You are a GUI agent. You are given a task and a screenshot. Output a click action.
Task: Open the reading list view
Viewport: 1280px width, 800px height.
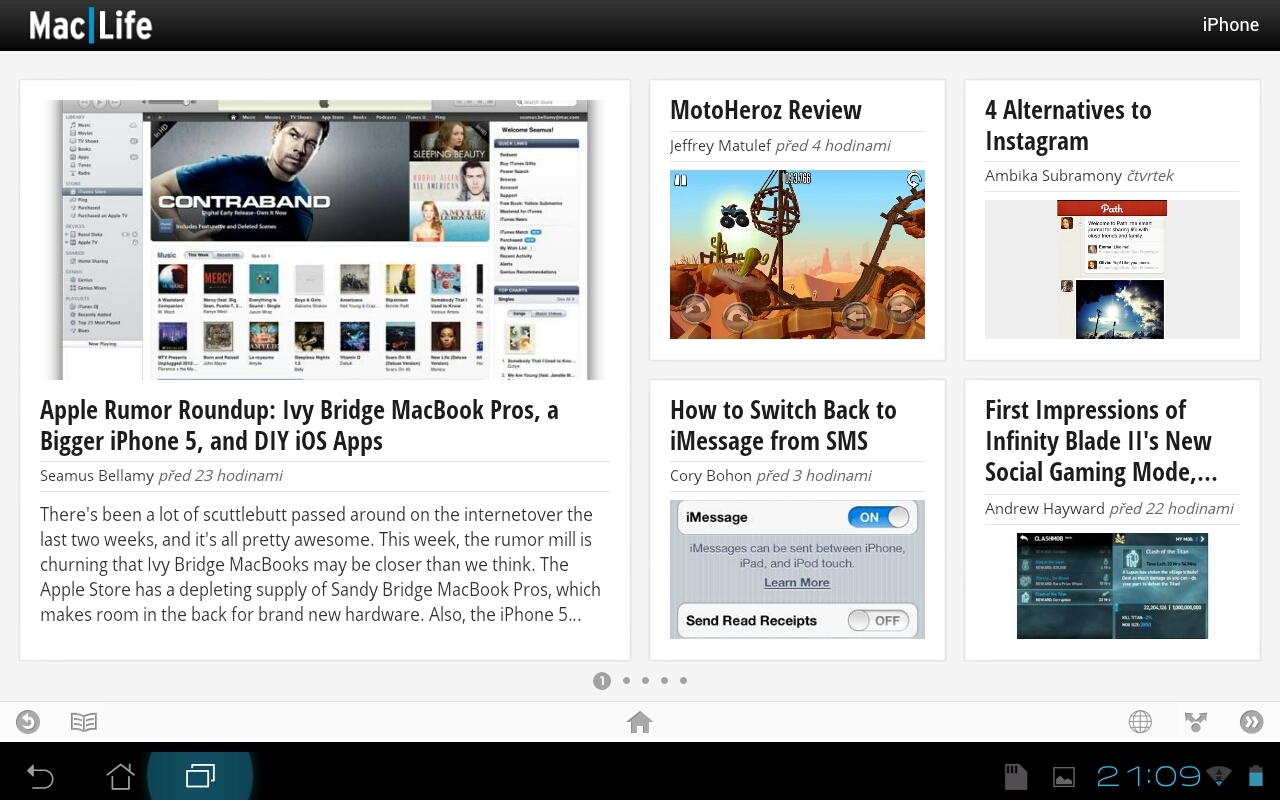[84, 721]
